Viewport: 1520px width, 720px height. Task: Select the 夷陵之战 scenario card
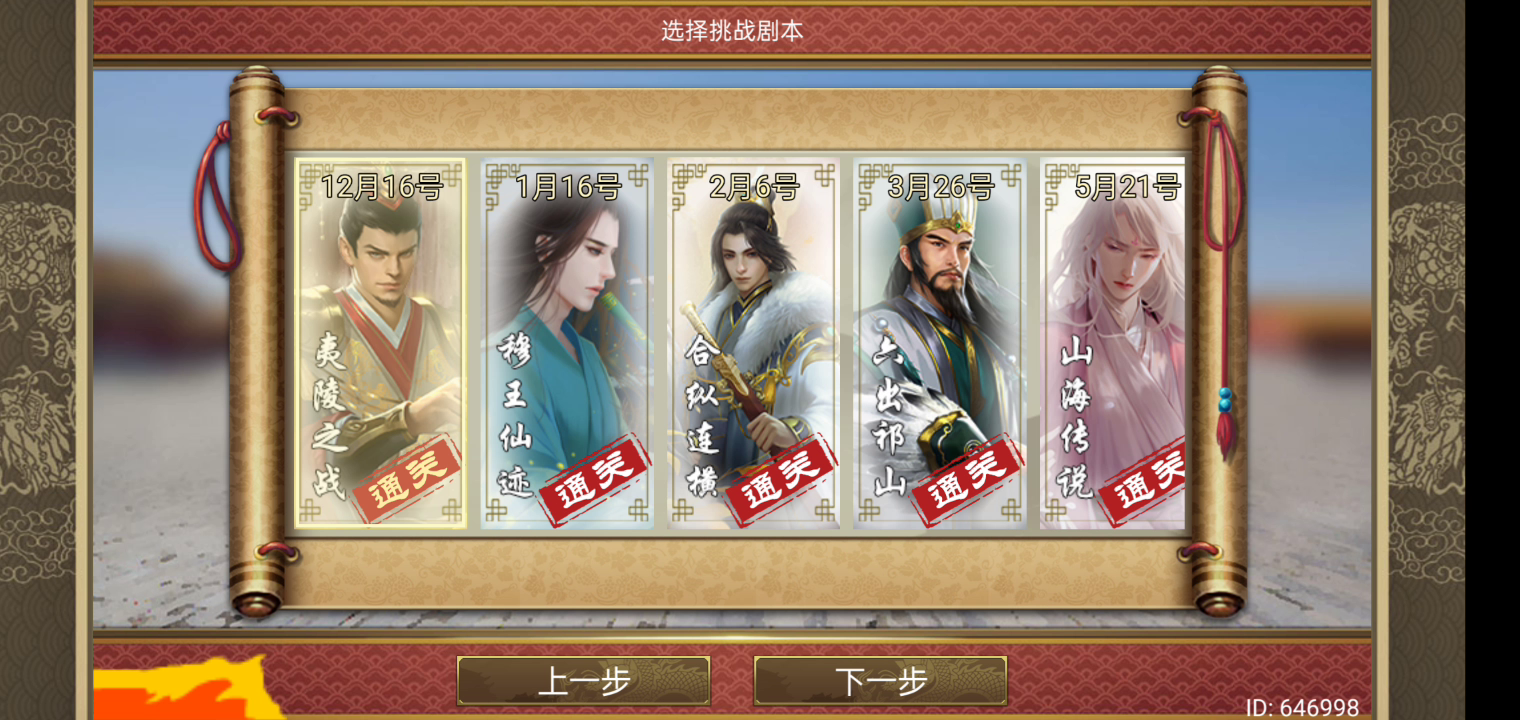tap(381, 343)
